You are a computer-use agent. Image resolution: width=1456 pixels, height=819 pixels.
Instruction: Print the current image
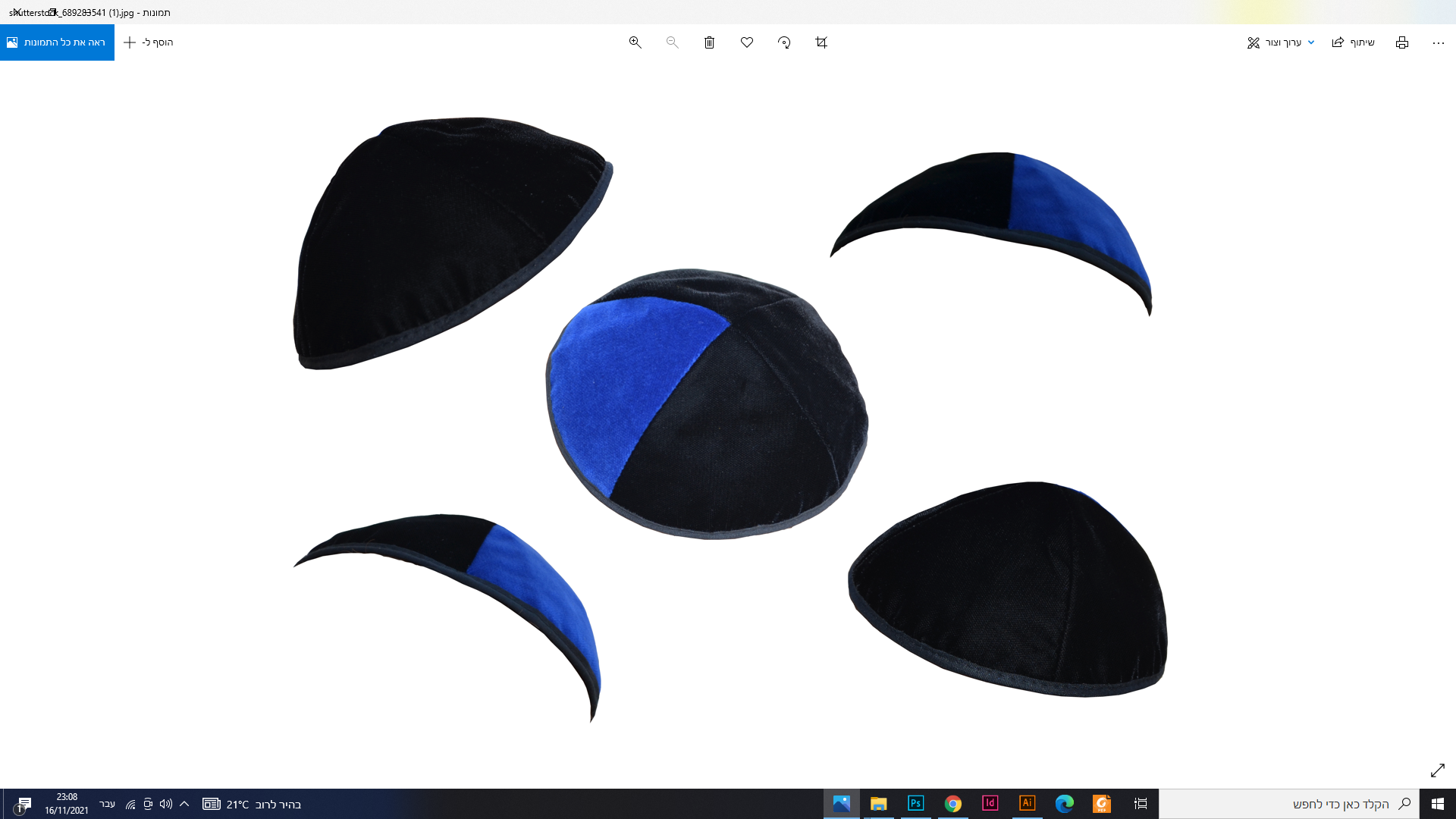point(1401,42)
